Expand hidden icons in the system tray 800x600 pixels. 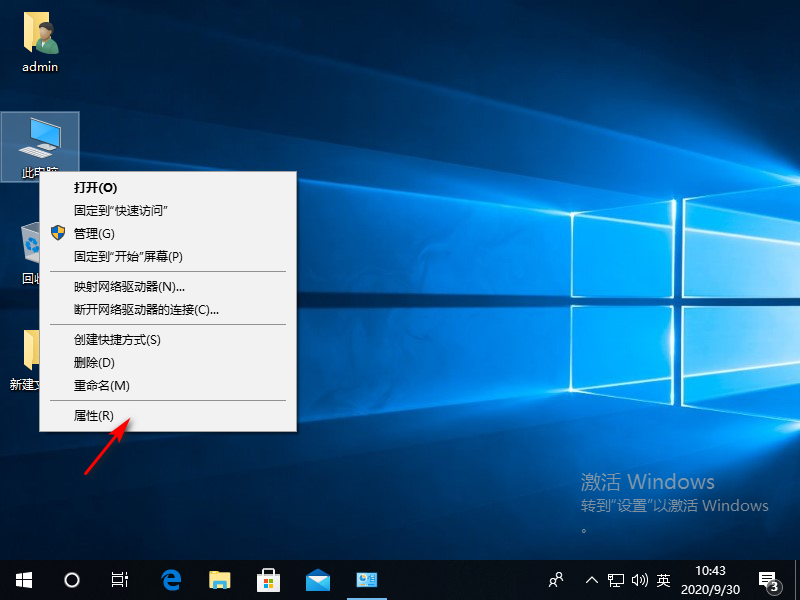coord(592,580)
